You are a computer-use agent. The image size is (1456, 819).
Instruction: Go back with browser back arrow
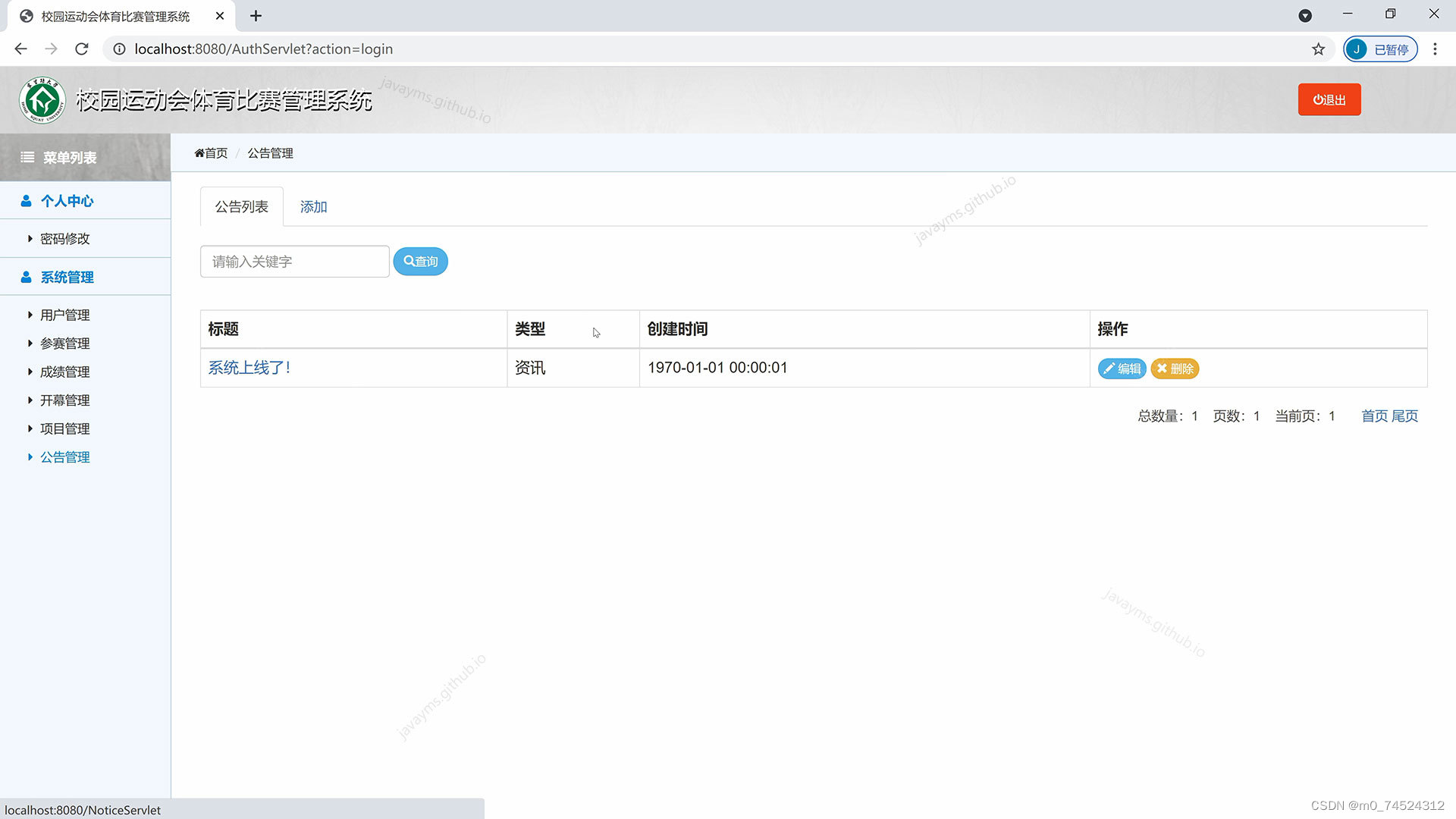20,49
